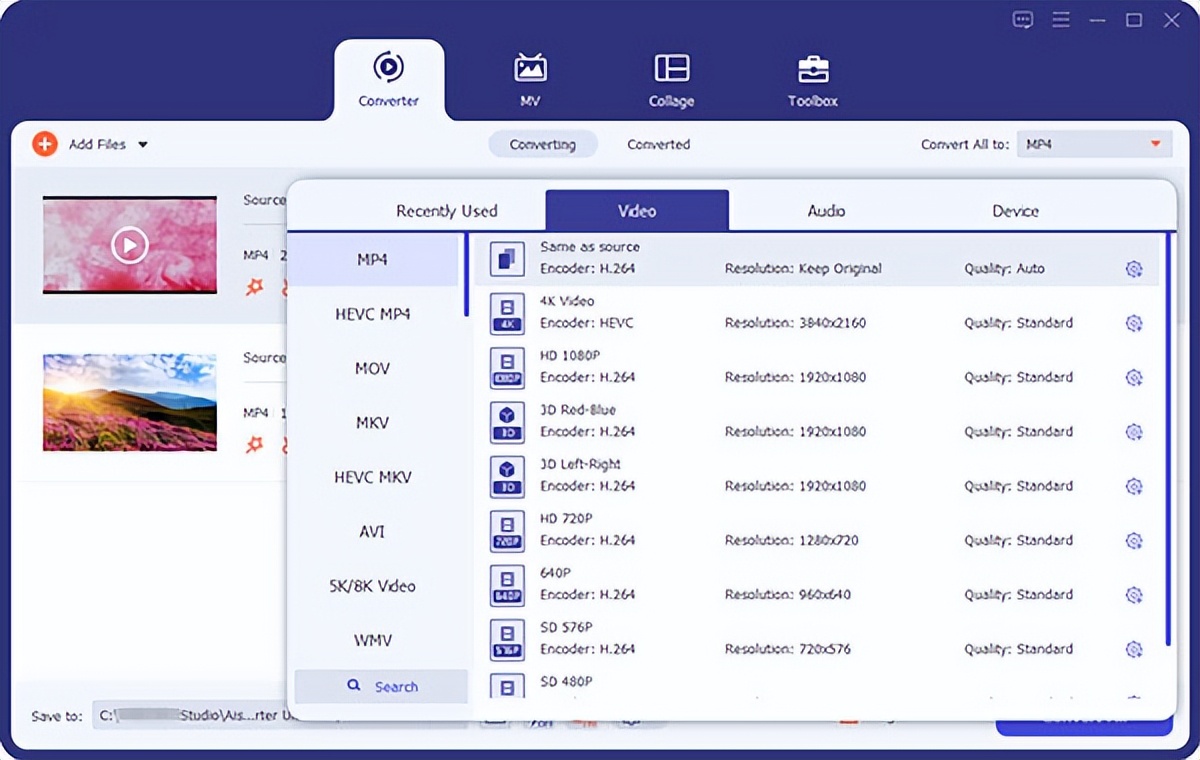
Task: Click the orange Add Files plus icon
Action: click(x=45, y=144)
